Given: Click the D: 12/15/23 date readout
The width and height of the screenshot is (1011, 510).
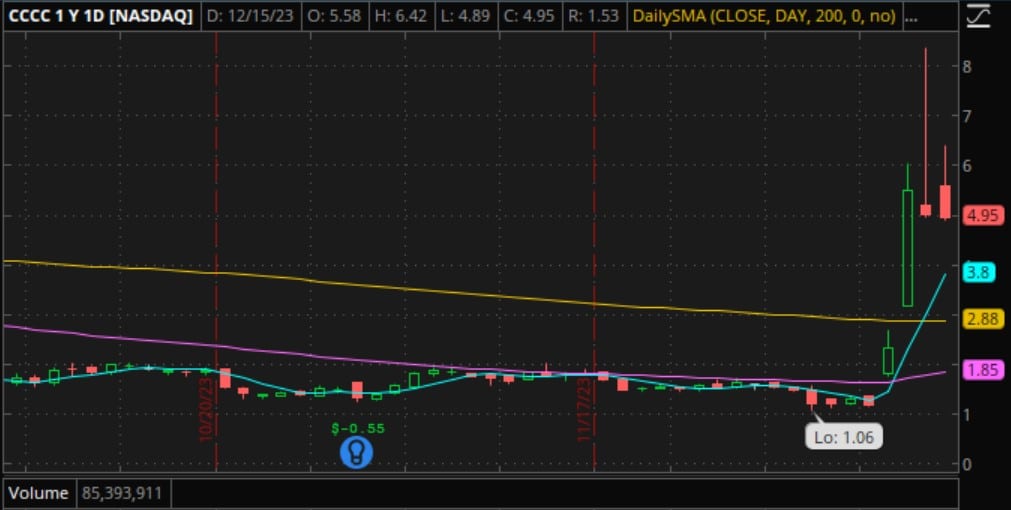Looking at the screenshot, I should 250,16.
